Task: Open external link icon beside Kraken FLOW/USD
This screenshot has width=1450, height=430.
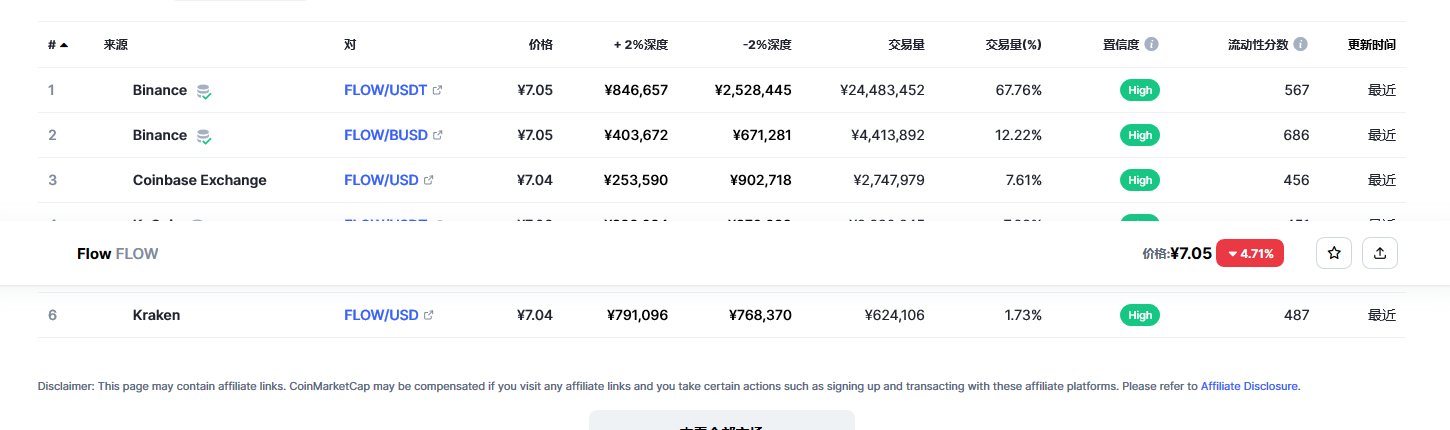Action: coord(429,315)
